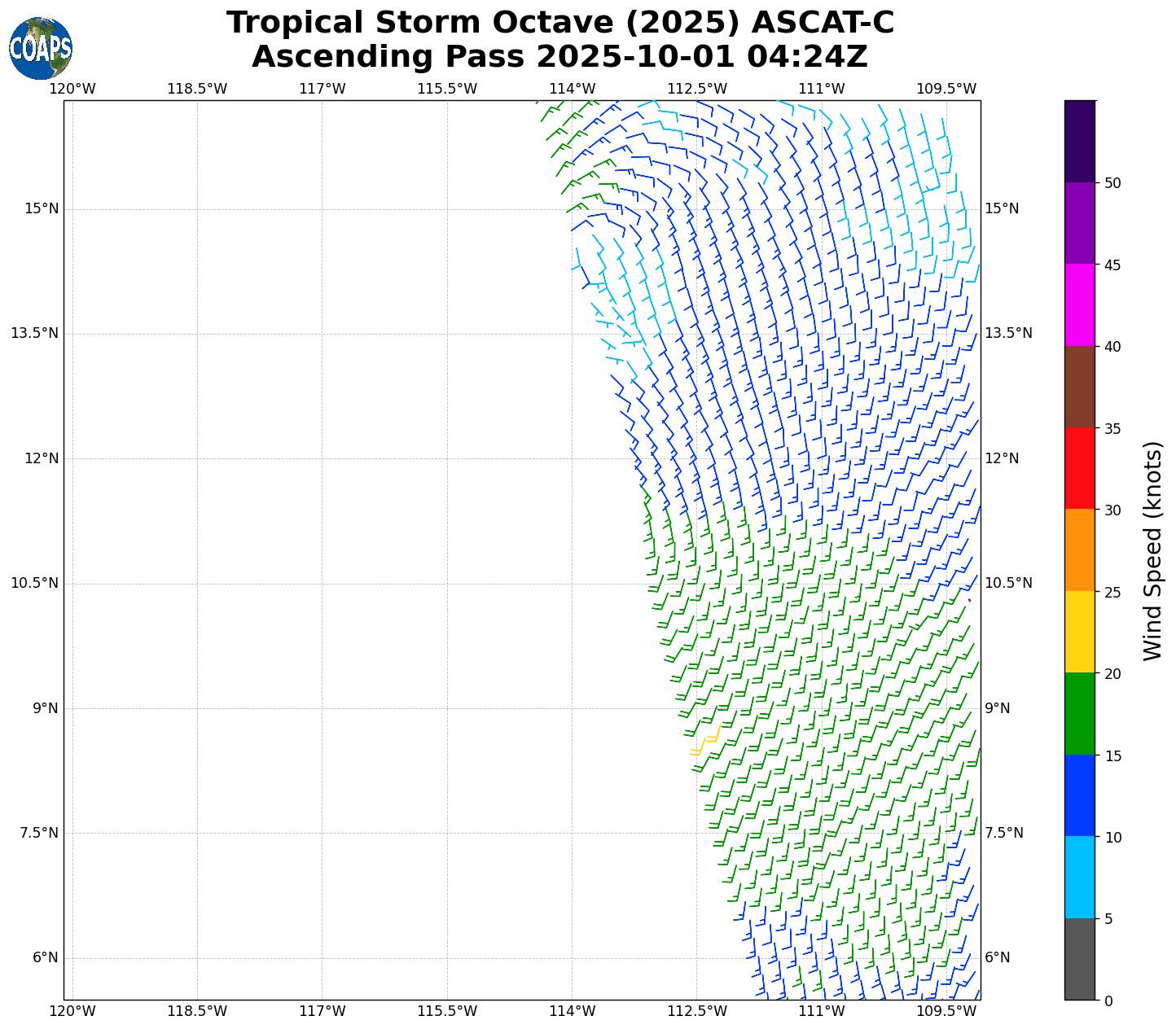Choose the orange 25–30 knots colorbar segment
The height and width of the screenshot is (1029, 1176).
coord(1079,550)
